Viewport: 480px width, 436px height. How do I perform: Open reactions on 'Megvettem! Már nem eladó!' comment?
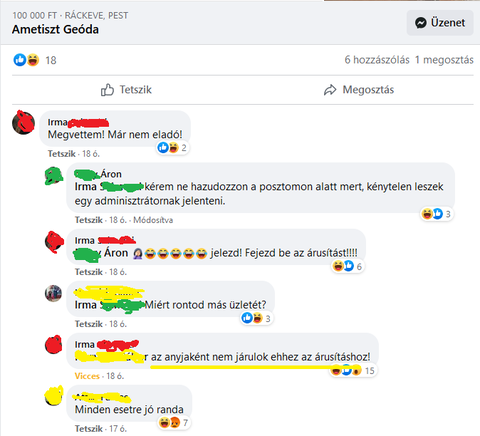(x=173, y=148)
